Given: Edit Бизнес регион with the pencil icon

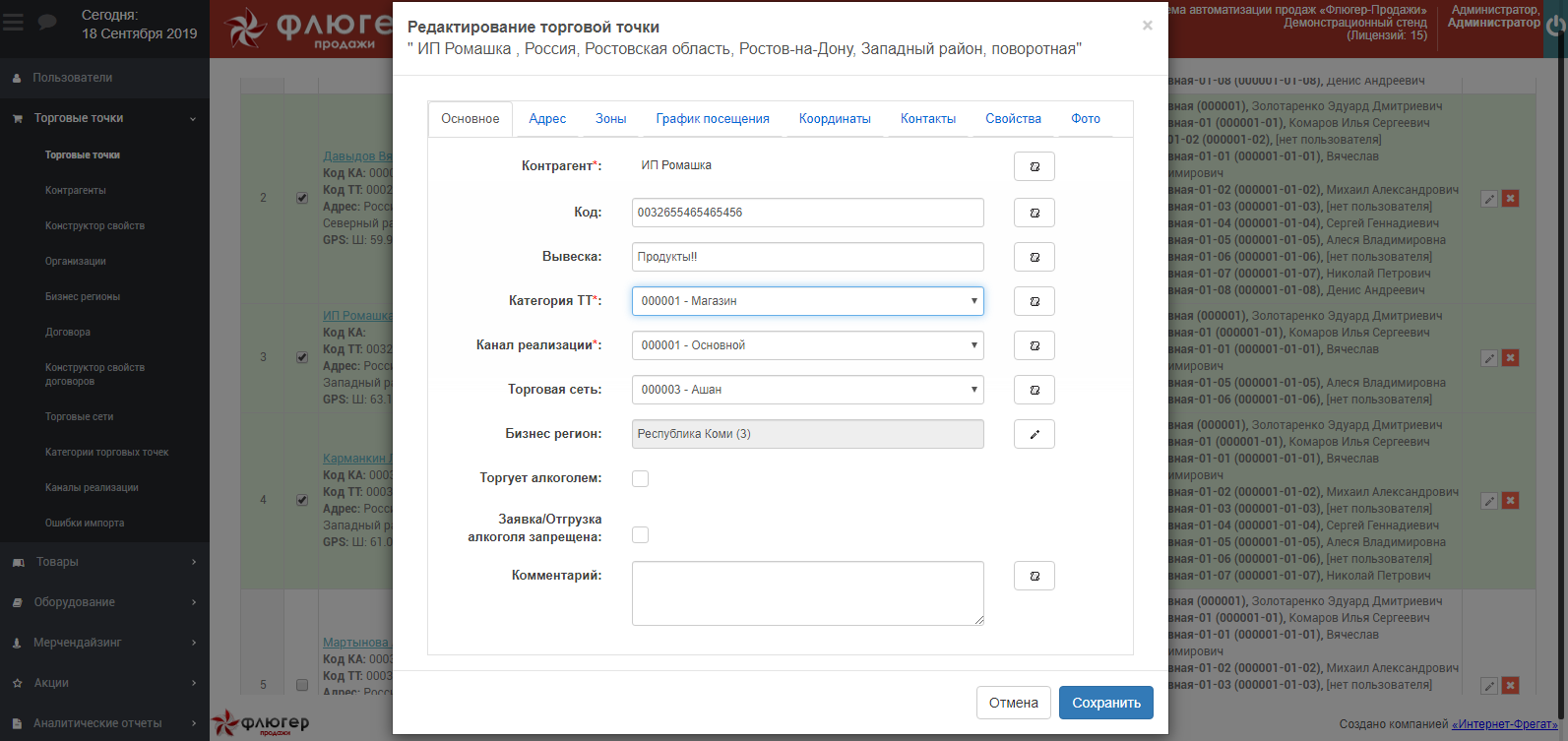Looking at the screenshot, I should coord(1034,434).
